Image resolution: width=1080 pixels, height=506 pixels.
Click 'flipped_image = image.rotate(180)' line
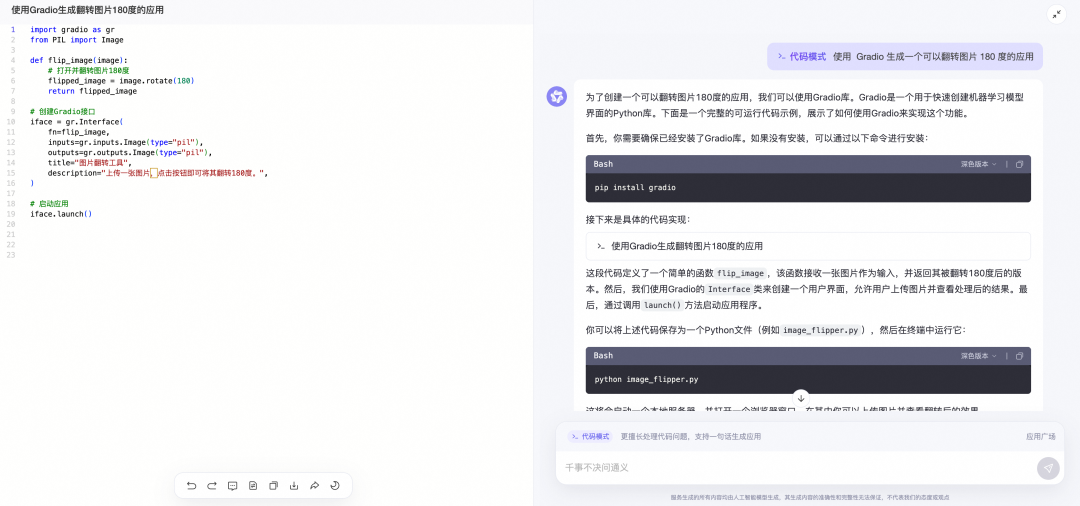tap(121, 81)
